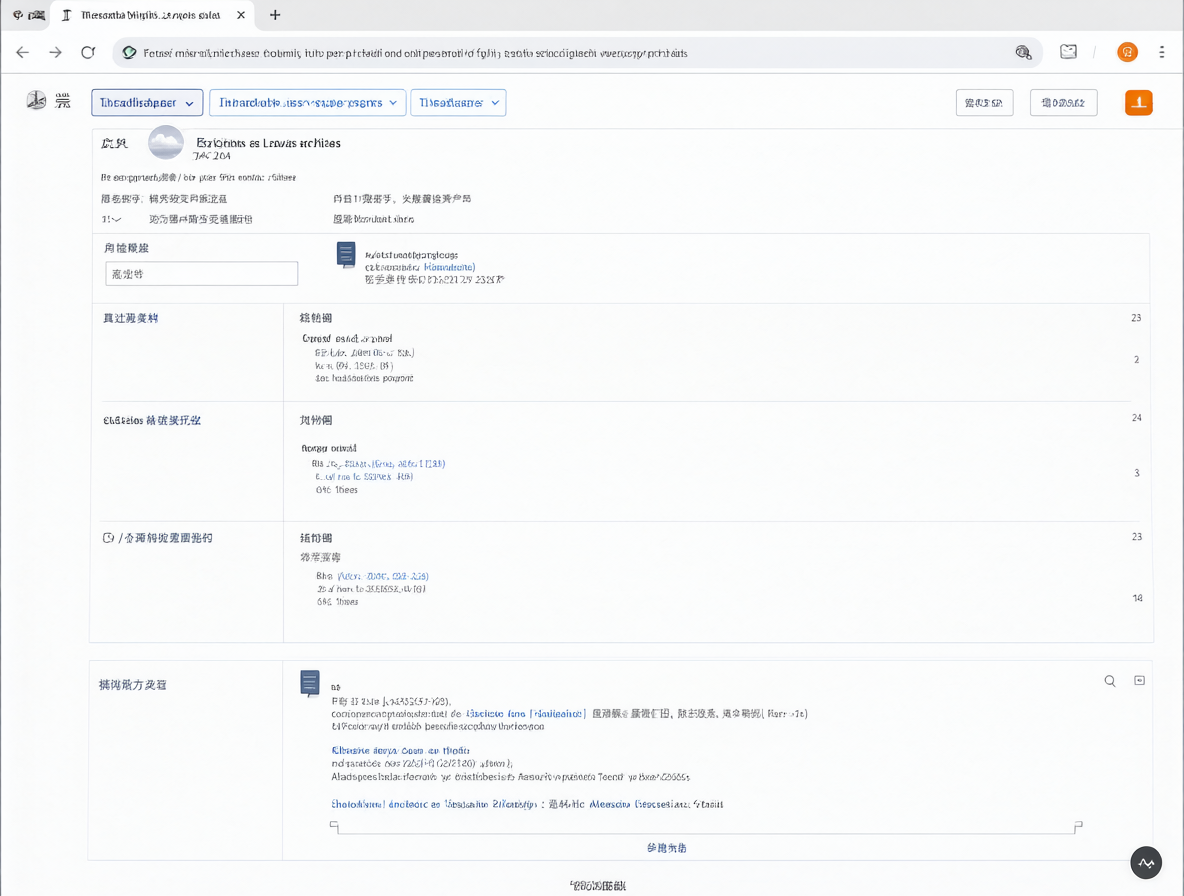
Task: Open the third dropdown in the header
Action: pyautogui.click(x=458, y=103)
